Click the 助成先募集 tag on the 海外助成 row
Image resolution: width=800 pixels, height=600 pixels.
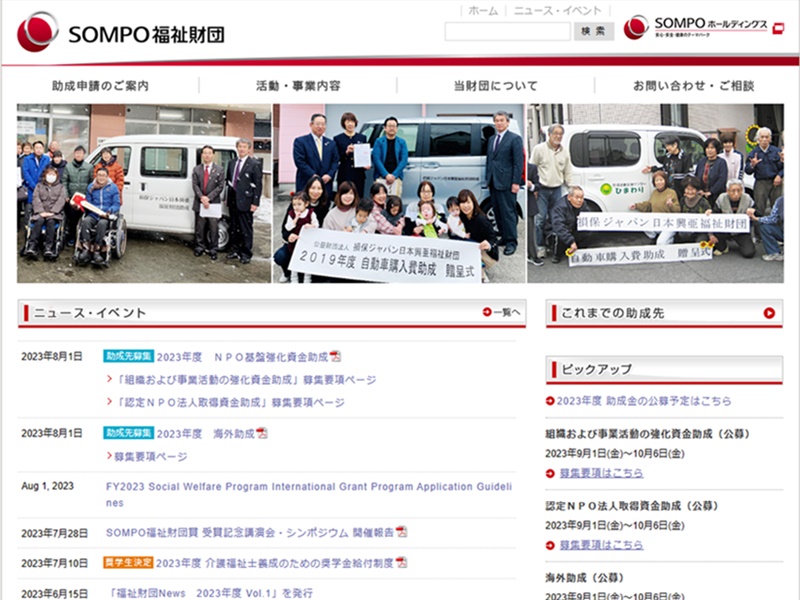[129, 433]
